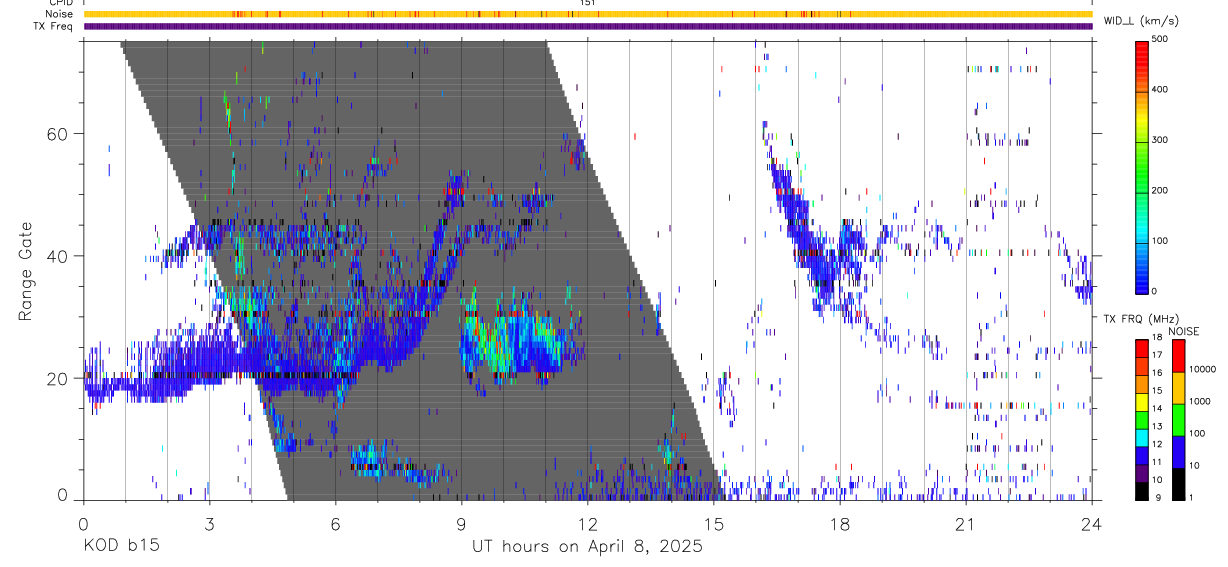This screenshot has height=567, width=1228.
Task: Pick the green noise legend swatch
Action: coord(1178,420)
